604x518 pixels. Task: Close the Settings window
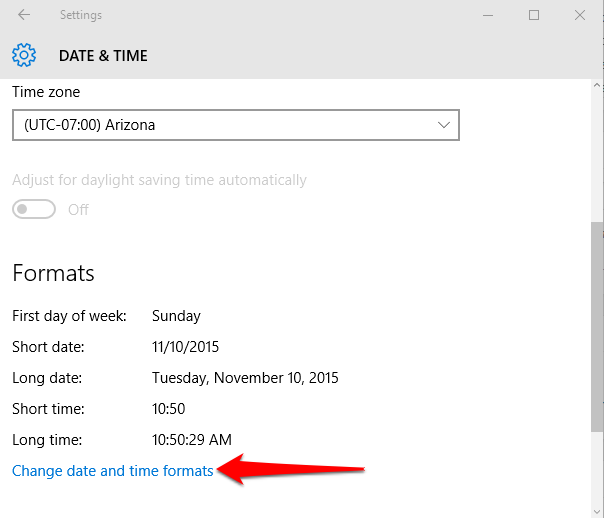click(580, 15)
